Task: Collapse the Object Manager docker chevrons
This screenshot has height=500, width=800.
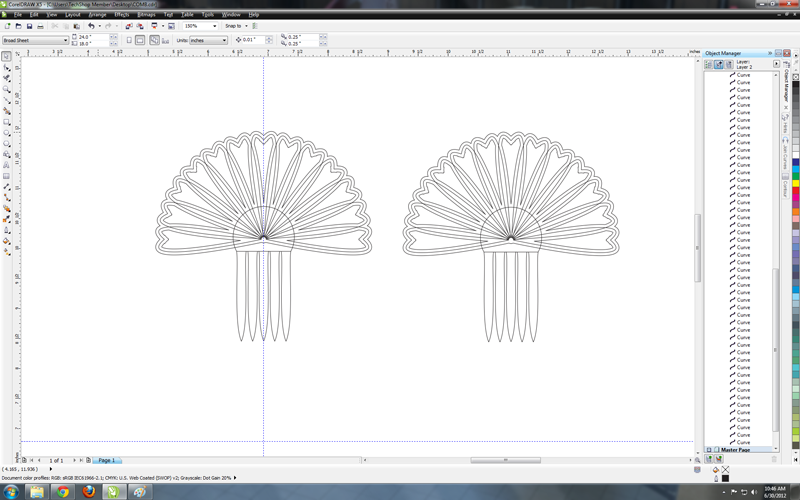Action: (x=770, y=53)
